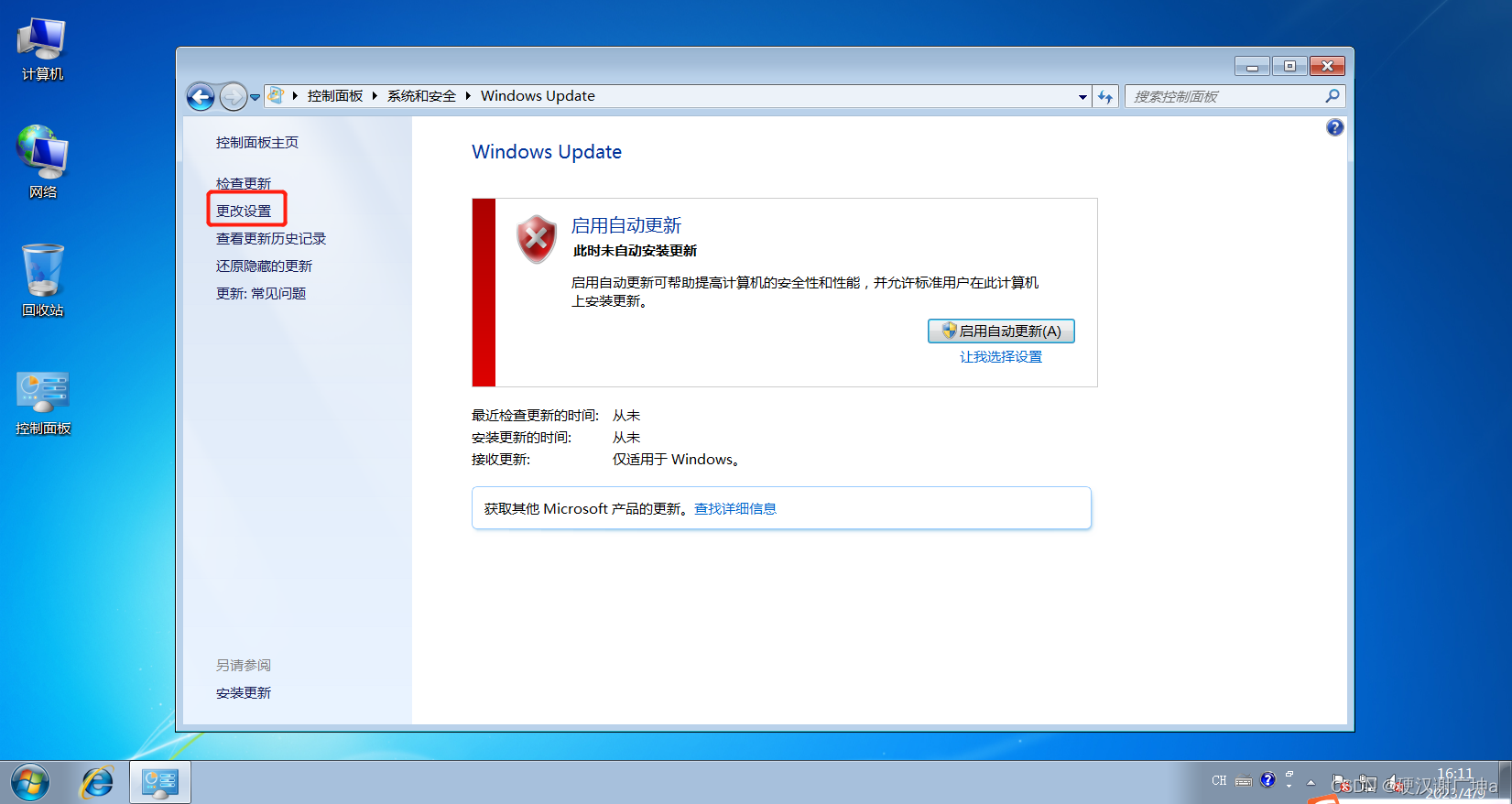Minimize the Windows Update window
Image resolution: width=1512 pixels, height=804 pixels.
1252,66
